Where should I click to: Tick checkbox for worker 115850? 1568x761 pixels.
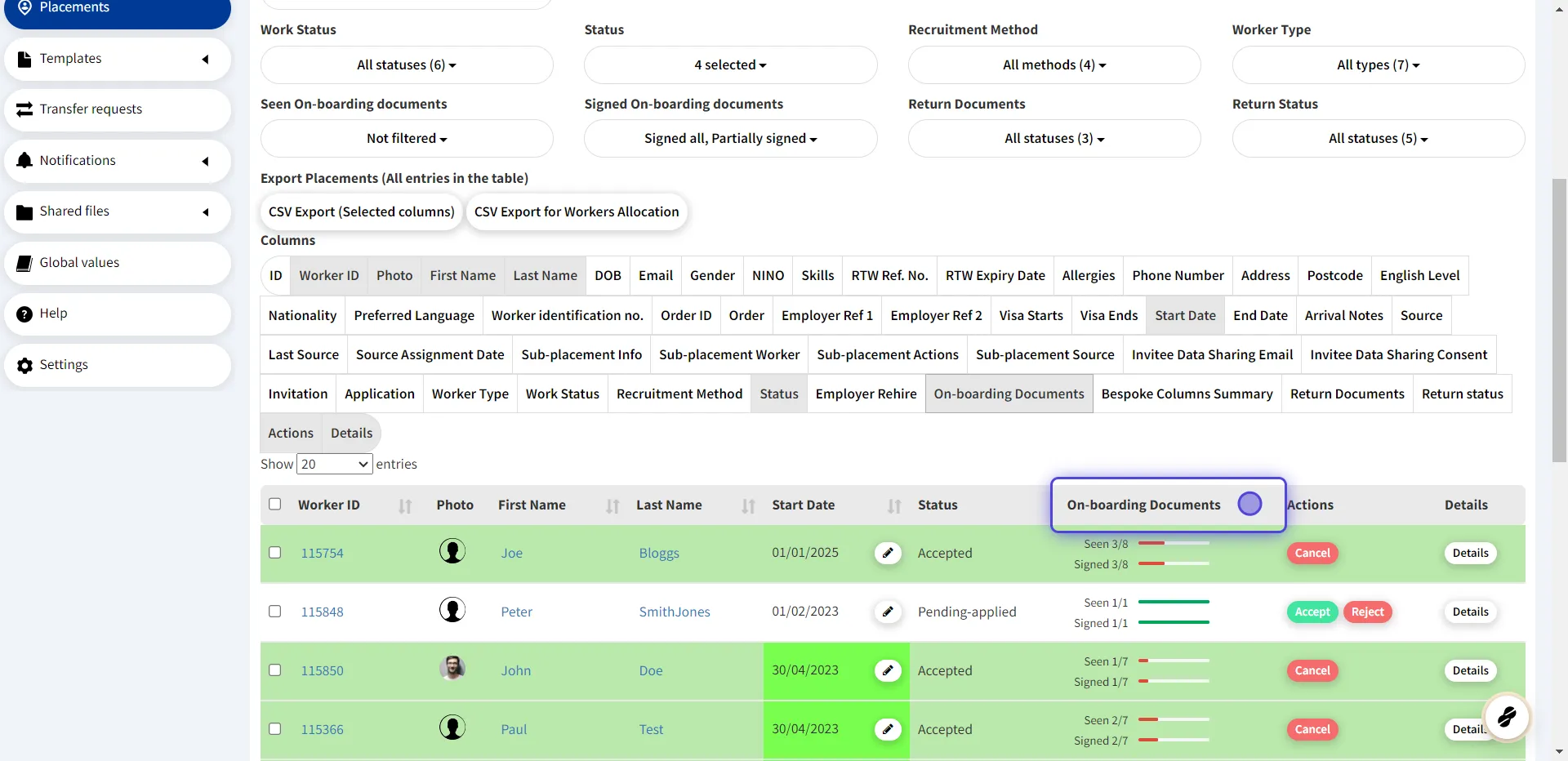click(x=275, y=670)
